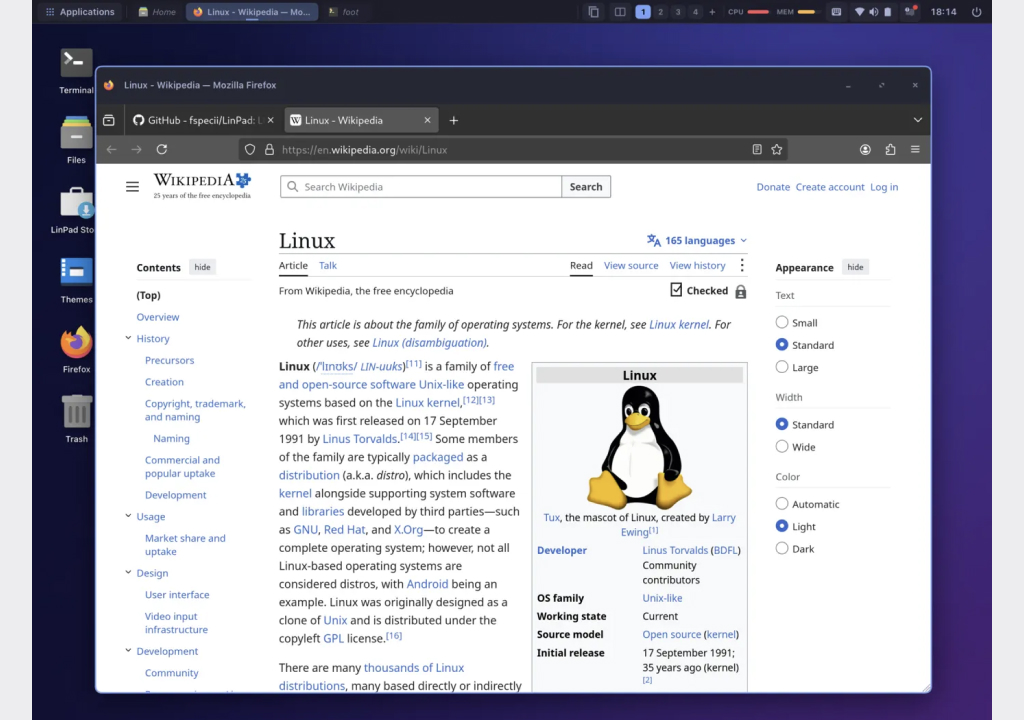Screen dimensions: 1024x720
Task: Click the on-screen keyboard icon in top panel
Action: 836,12
